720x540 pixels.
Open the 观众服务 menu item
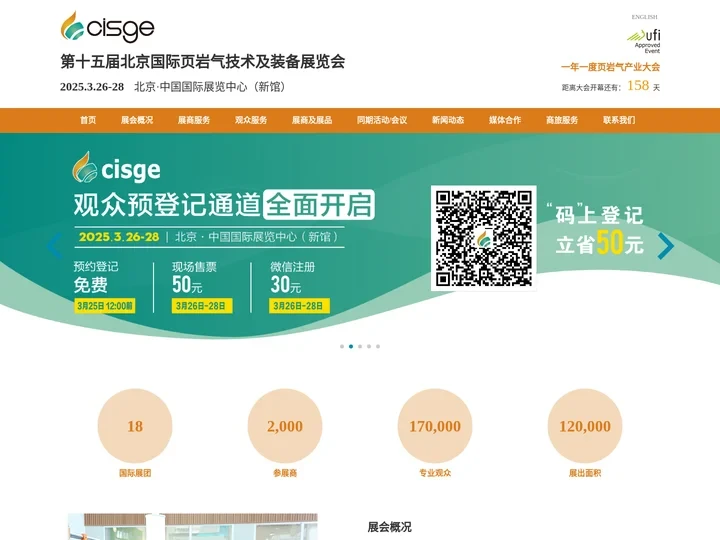[x=251, y=120]
